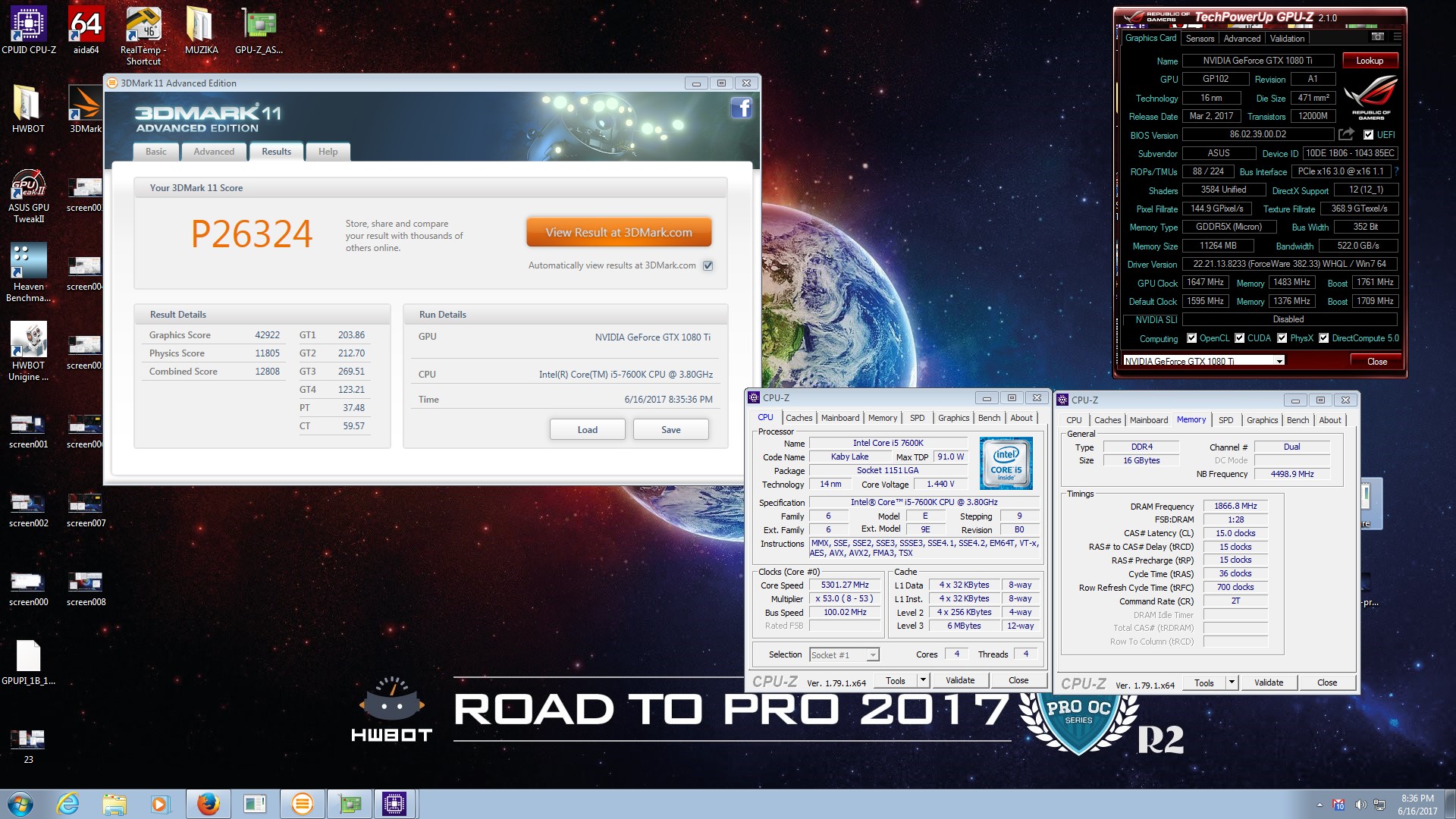Toggle the CUDA checkbox
The image size is (1456, 819).
(1239, 338)
